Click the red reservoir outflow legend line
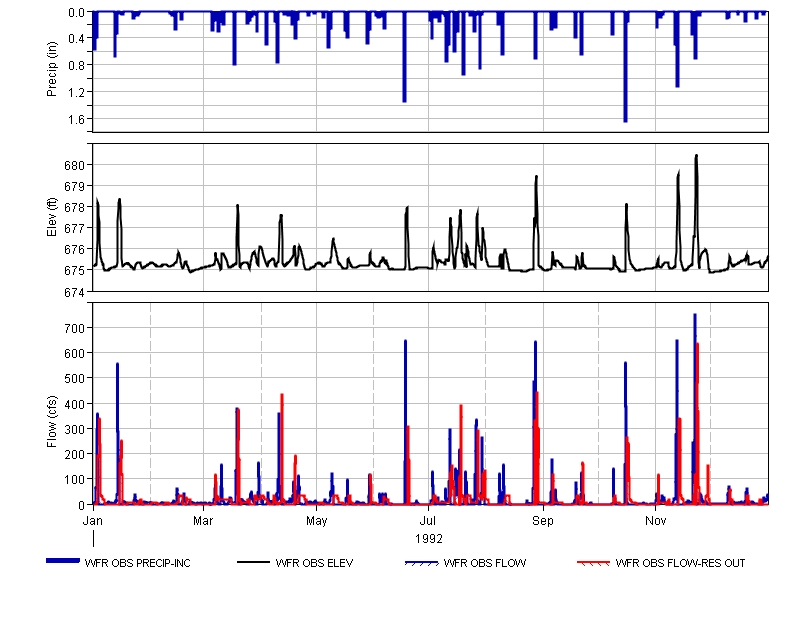 pyautogui.click(x=593, y=563)
